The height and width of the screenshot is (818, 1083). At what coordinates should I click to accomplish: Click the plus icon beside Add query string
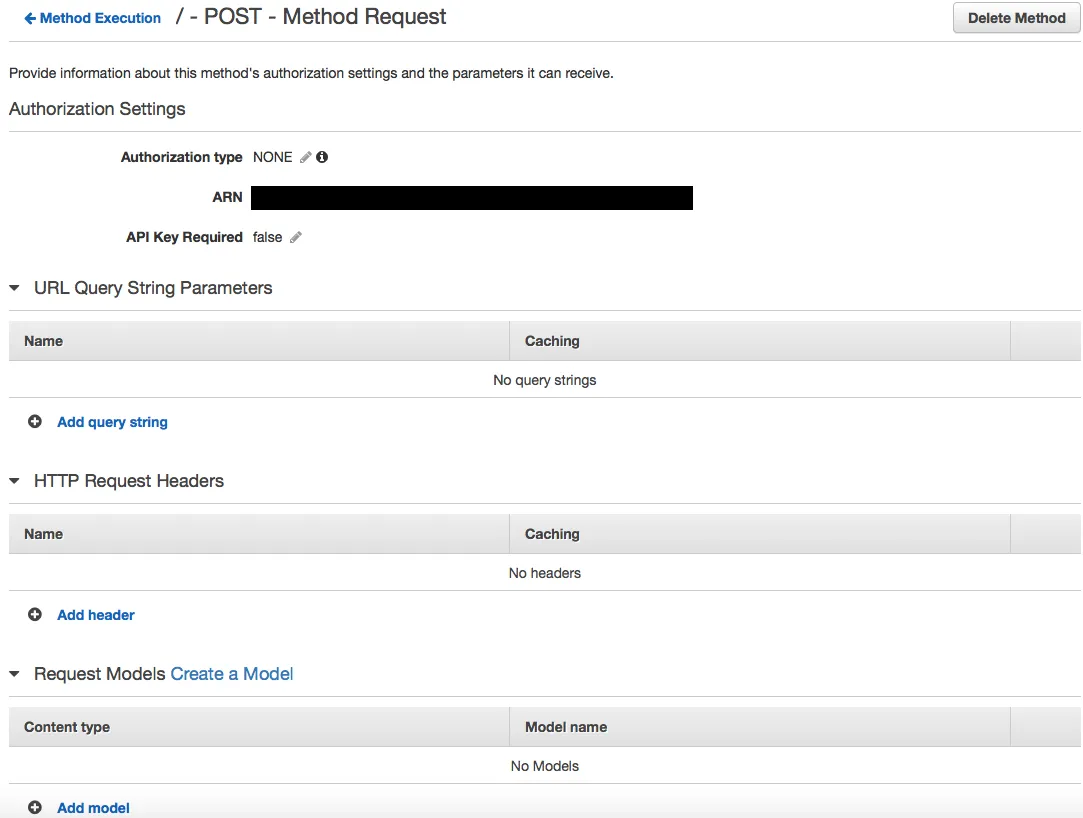pyautogui.click(x=35, y=421)
